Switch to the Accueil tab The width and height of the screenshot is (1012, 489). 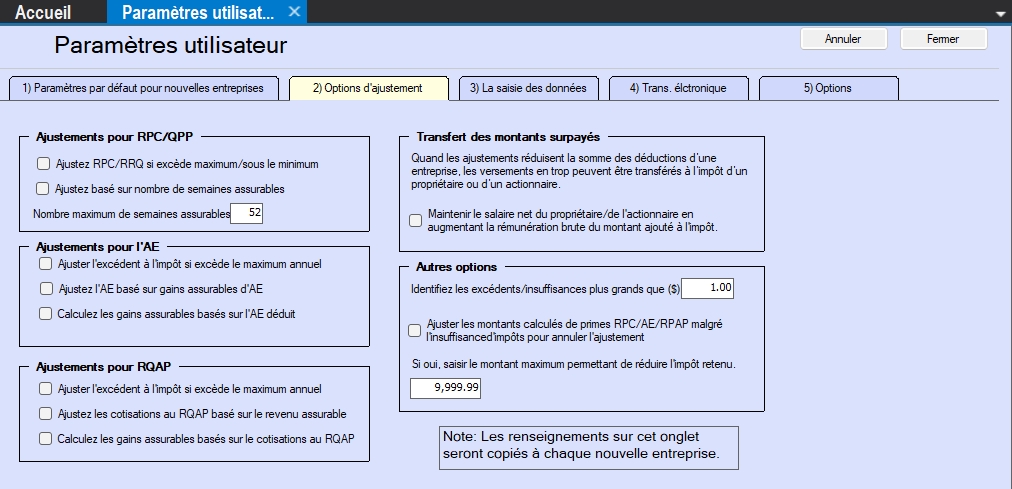pyautogui.click(x=42, y=12)
